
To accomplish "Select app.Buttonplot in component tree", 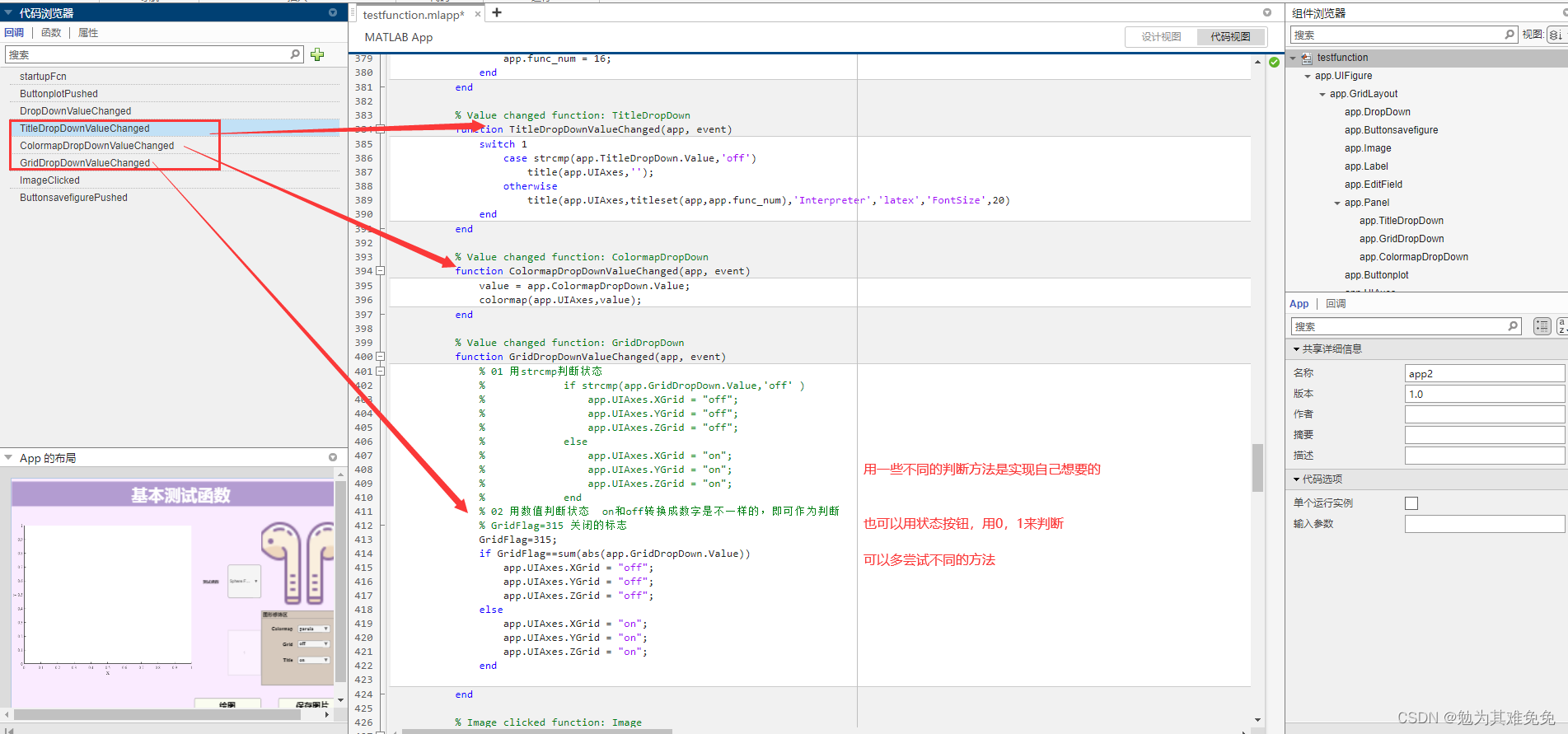I will pos(1376,275).
